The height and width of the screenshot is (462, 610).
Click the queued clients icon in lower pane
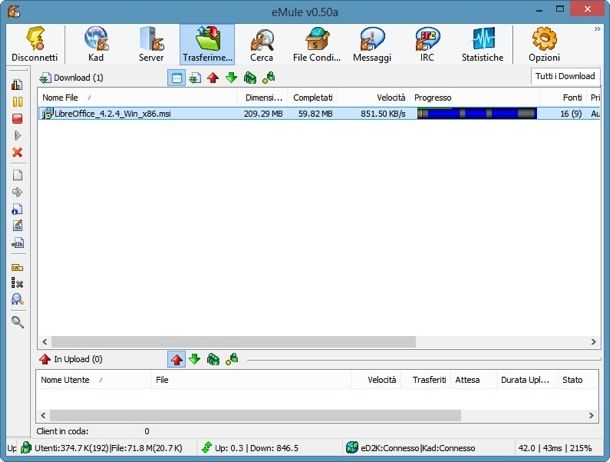(213, 359)
